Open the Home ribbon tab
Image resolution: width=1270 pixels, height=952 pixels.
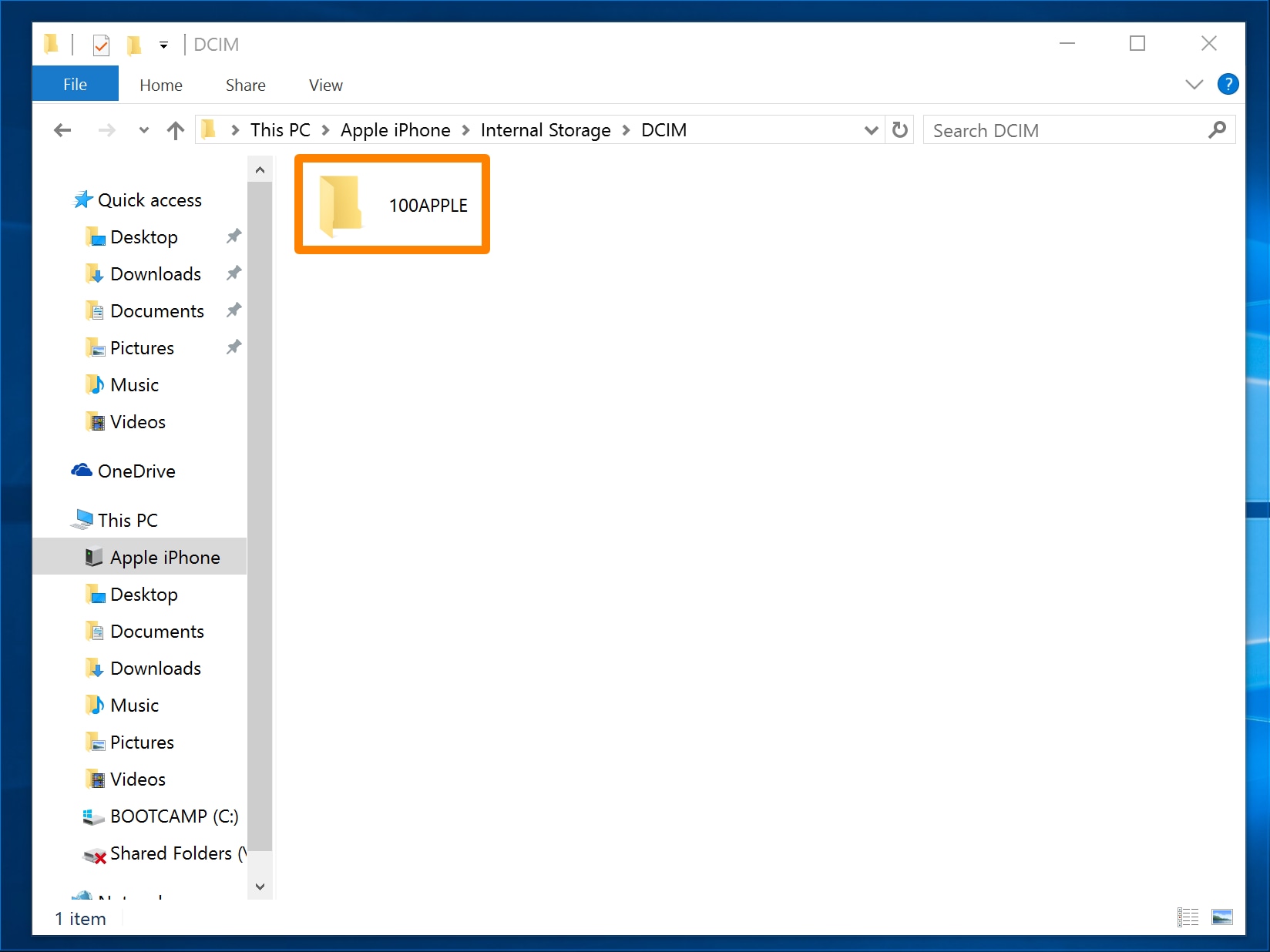click(160, 85)
